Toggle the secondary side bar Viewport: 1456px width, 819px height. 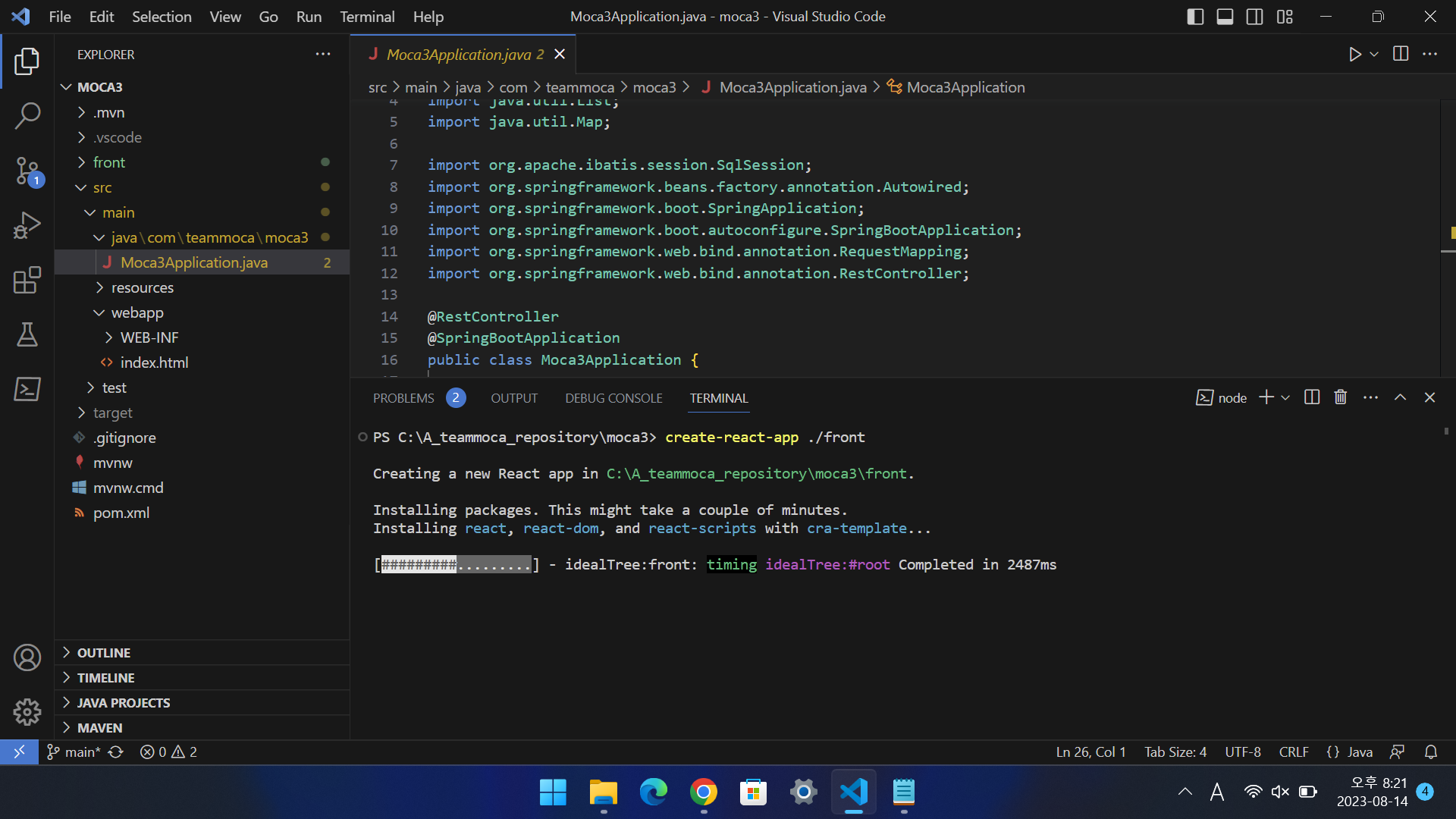(1254, 17)
